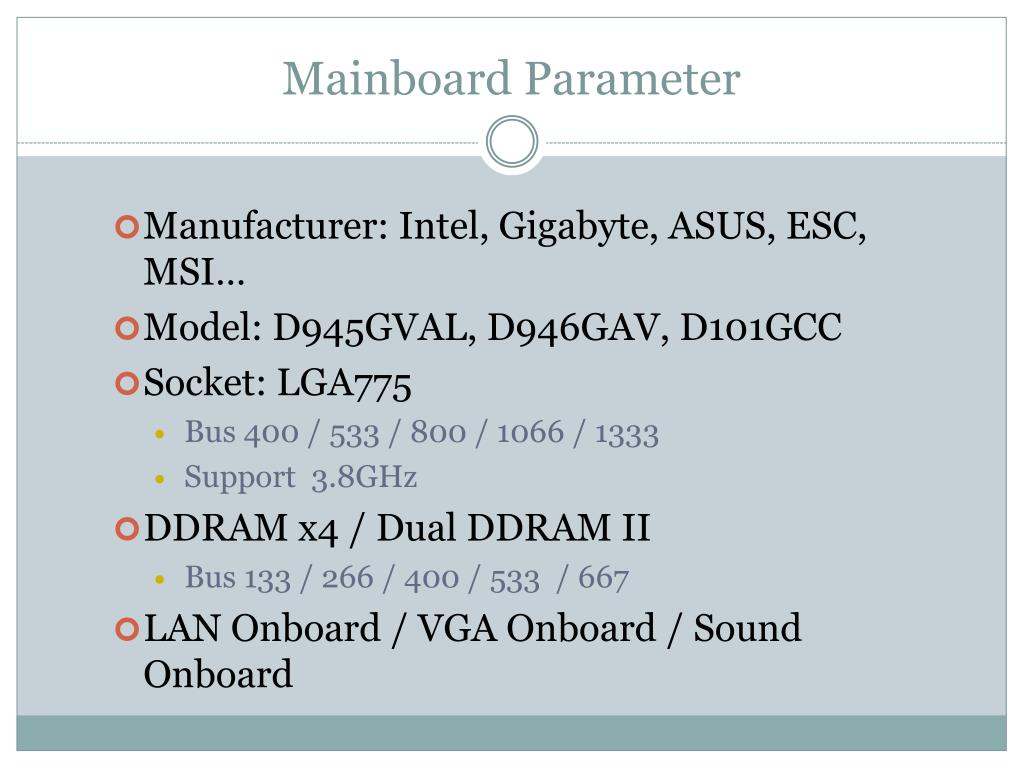1024x768 pixels.
Task: Click the teal footer bar of the slide
Action: (511, 733)
